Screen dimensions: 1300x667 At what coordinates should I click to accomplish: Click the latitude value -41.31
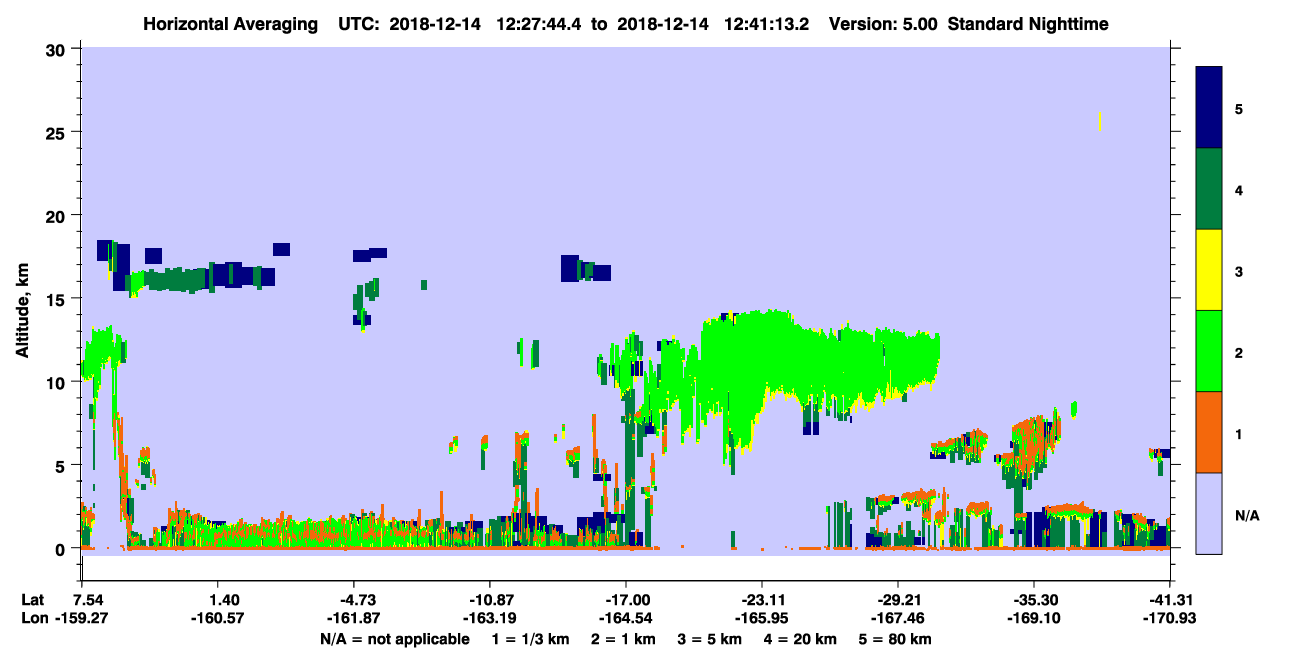pos(1169,600)
